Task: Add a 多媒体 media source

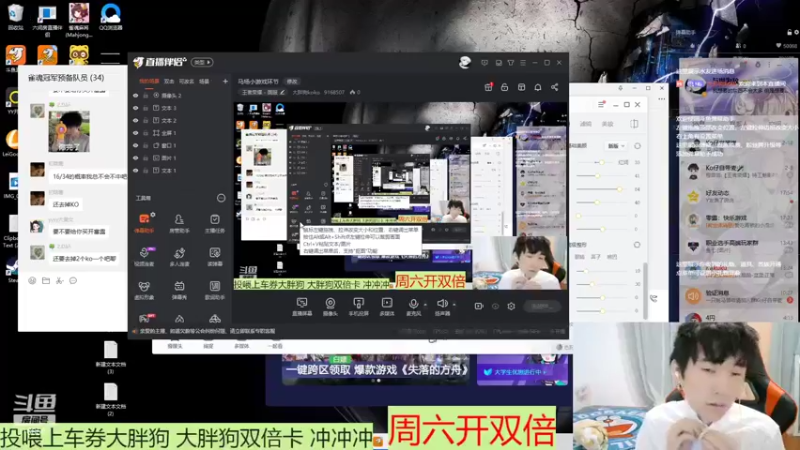Action: tap(387, 307)
